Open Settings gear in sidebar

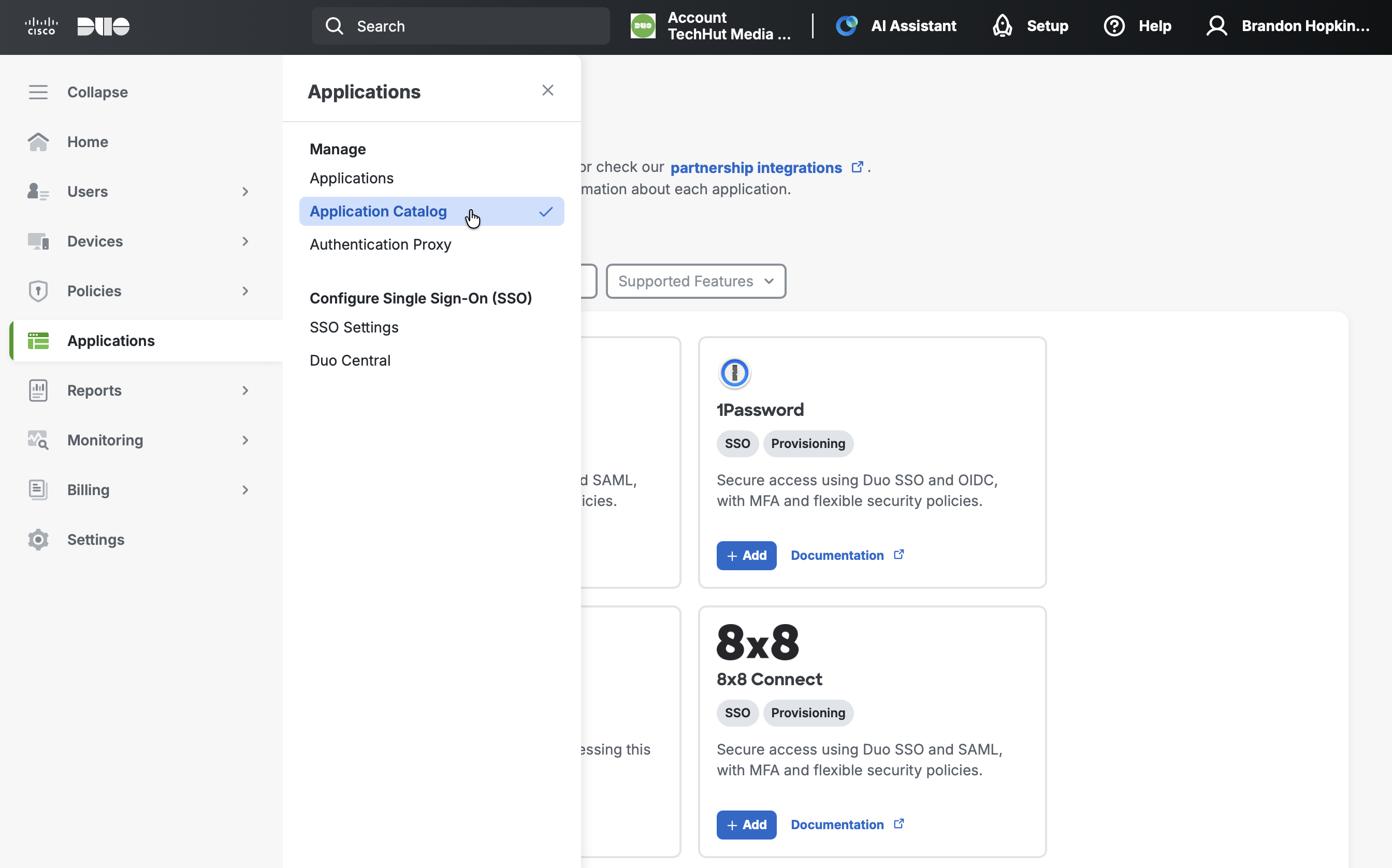(x=38, y=540)
